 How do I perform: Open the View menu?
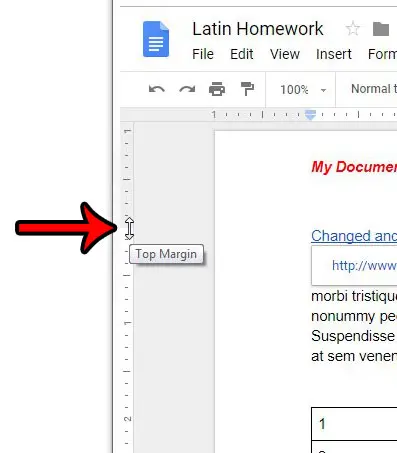285,54
